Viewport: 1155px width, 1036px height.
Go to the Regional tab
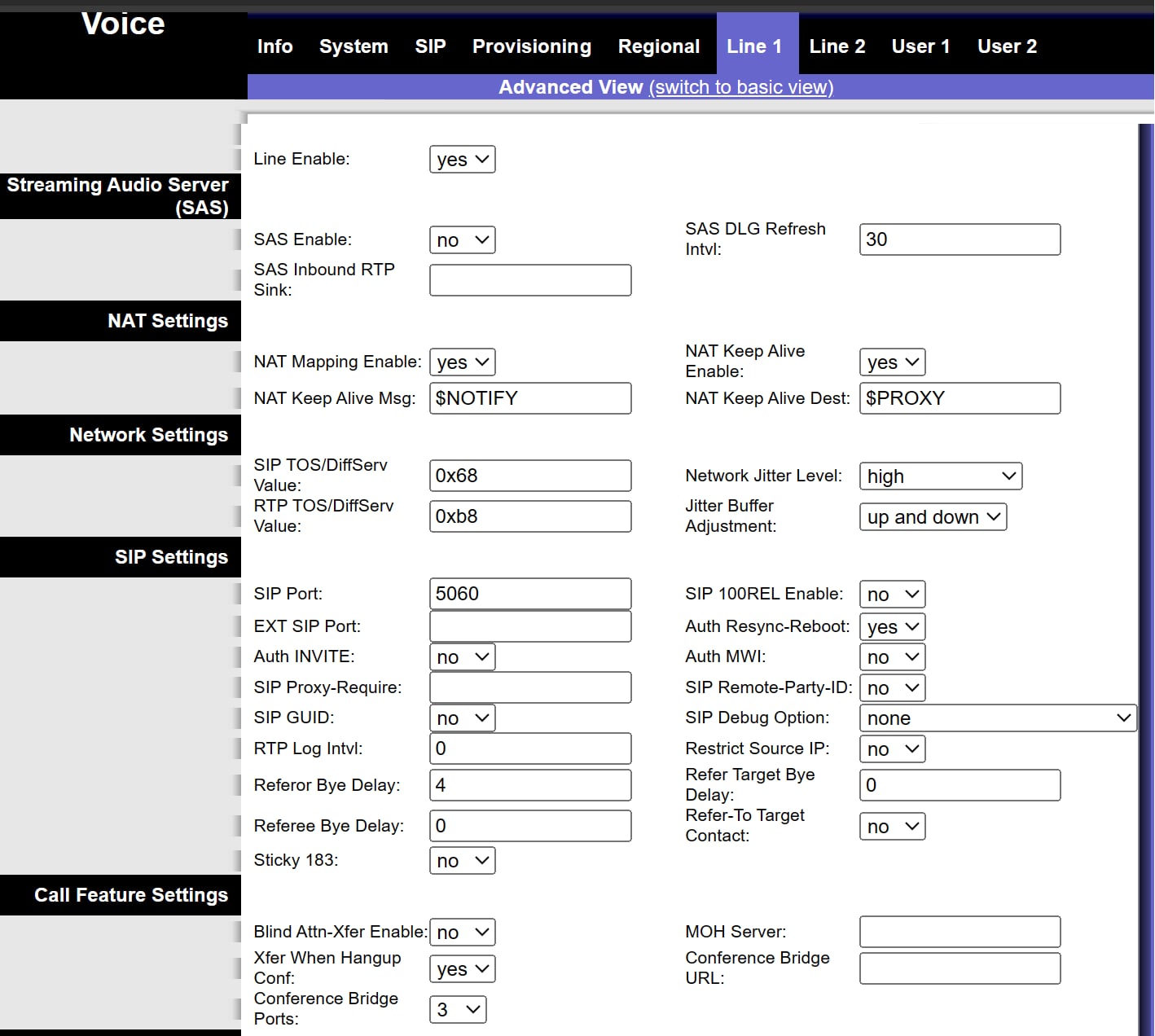[x=658, y=46]
